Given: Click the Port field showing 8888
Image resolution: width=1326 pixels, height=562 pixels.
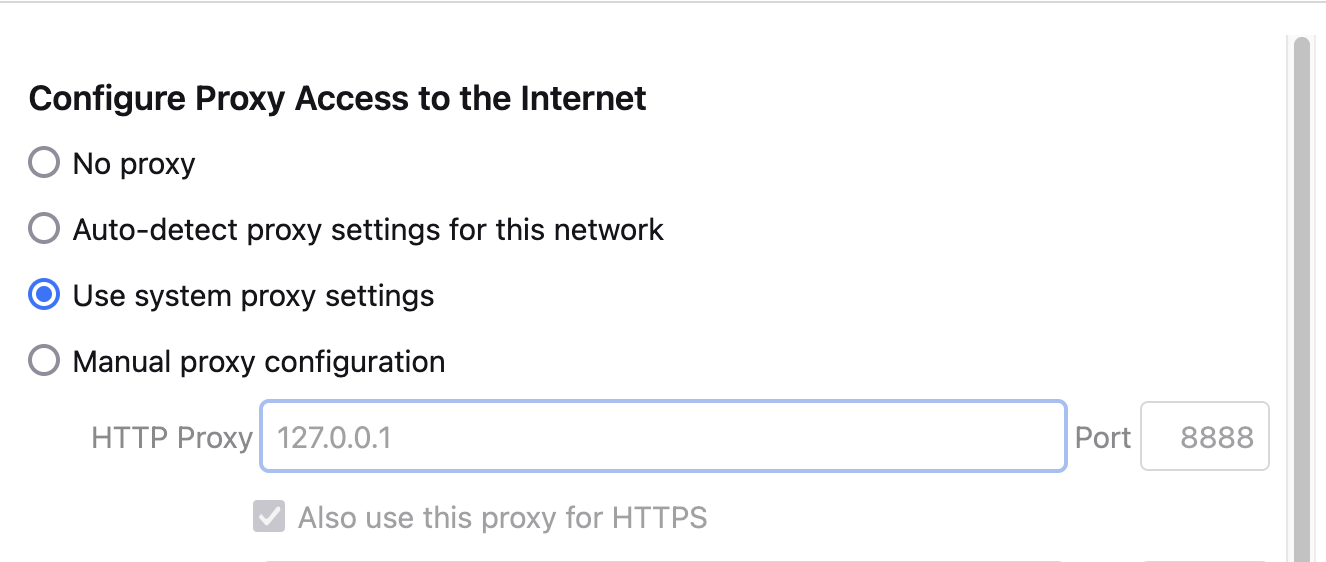Looking at the screenshot, I should point(1204,437).
